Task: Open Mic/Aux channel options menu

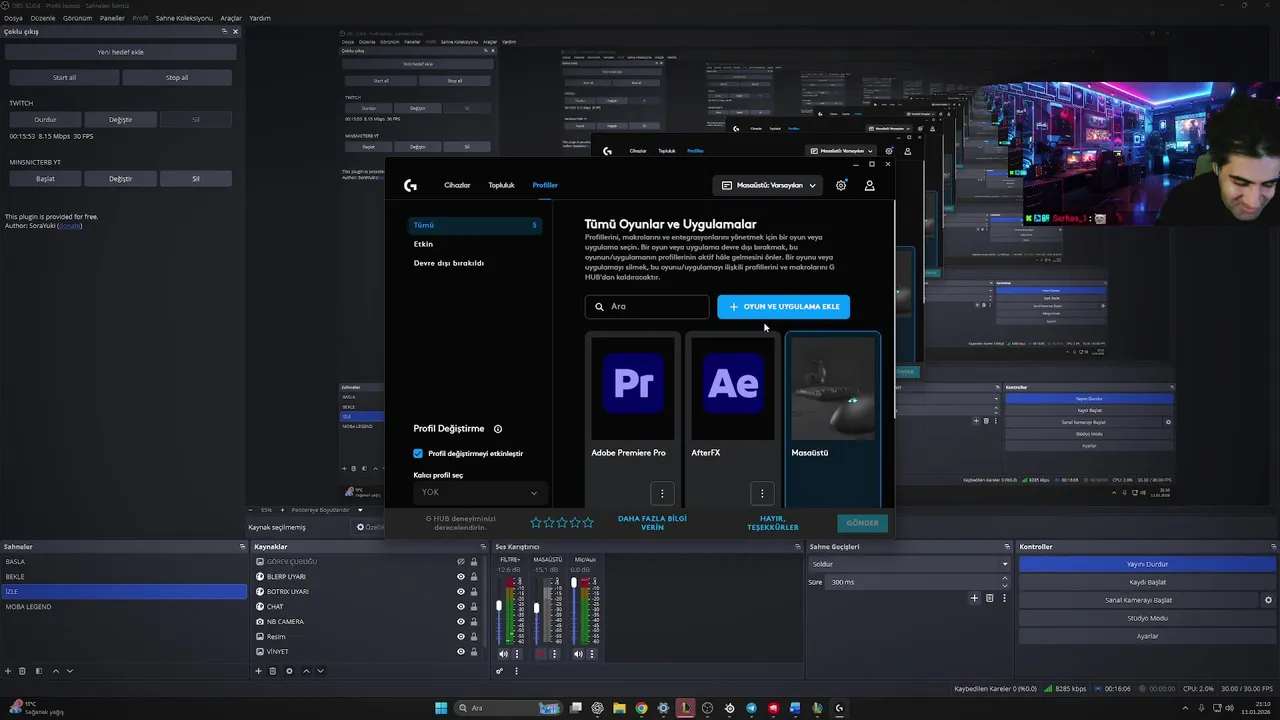Action: (591, 654)
